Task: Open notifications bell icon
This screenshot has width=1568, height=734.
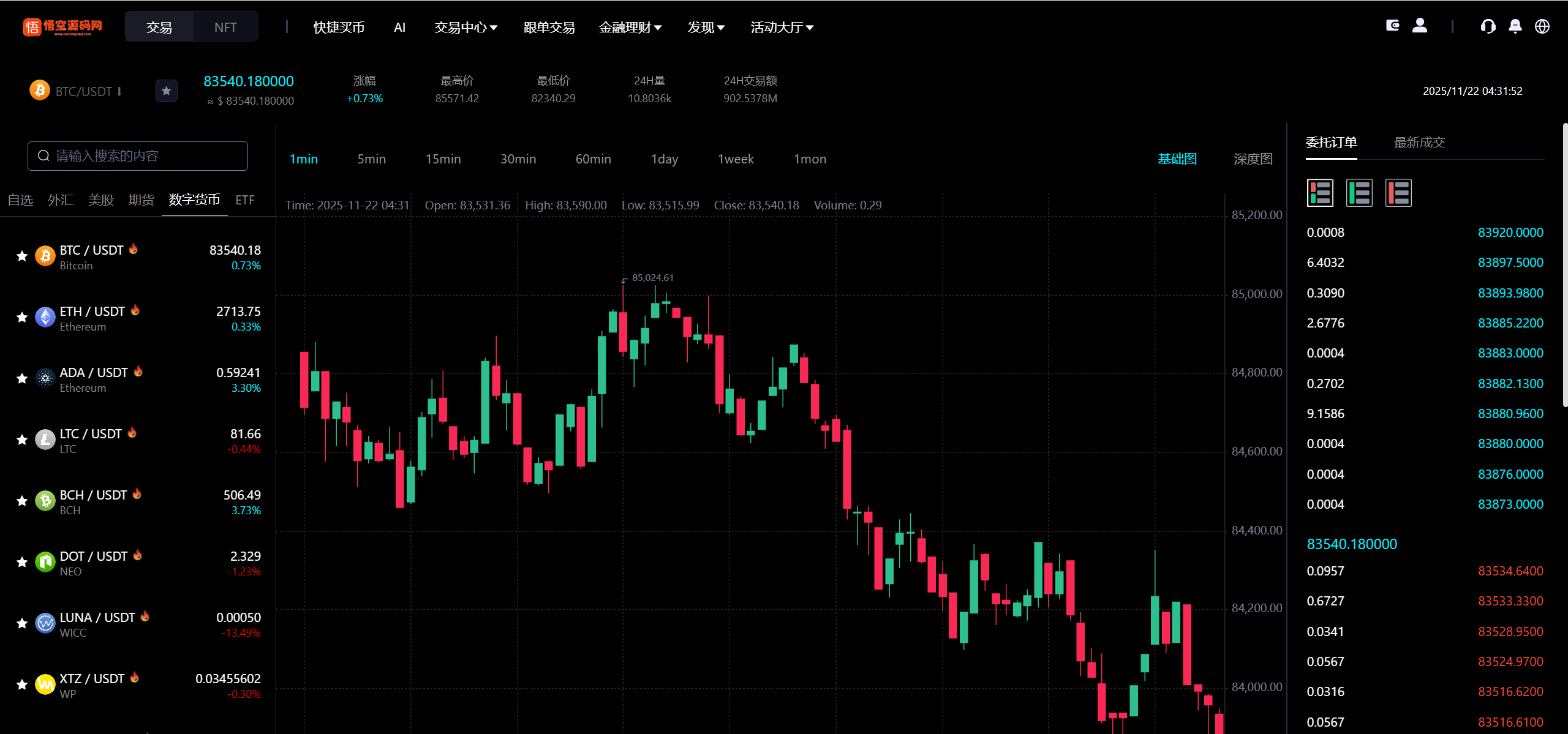Action: tap(1515, 26)
